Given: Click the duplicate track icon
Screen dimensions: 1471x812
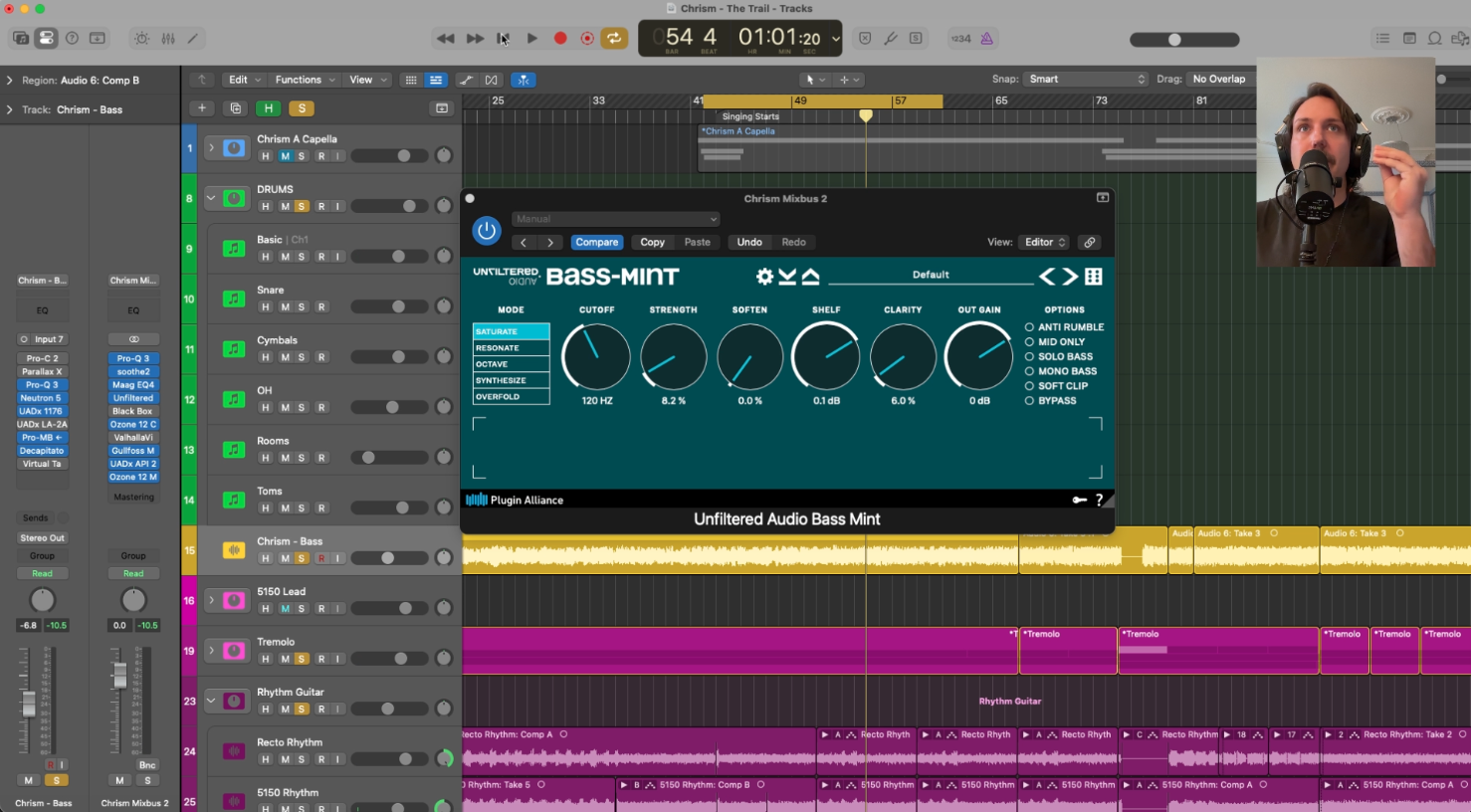Looking at the screenshot, I should tap(236, 108).
